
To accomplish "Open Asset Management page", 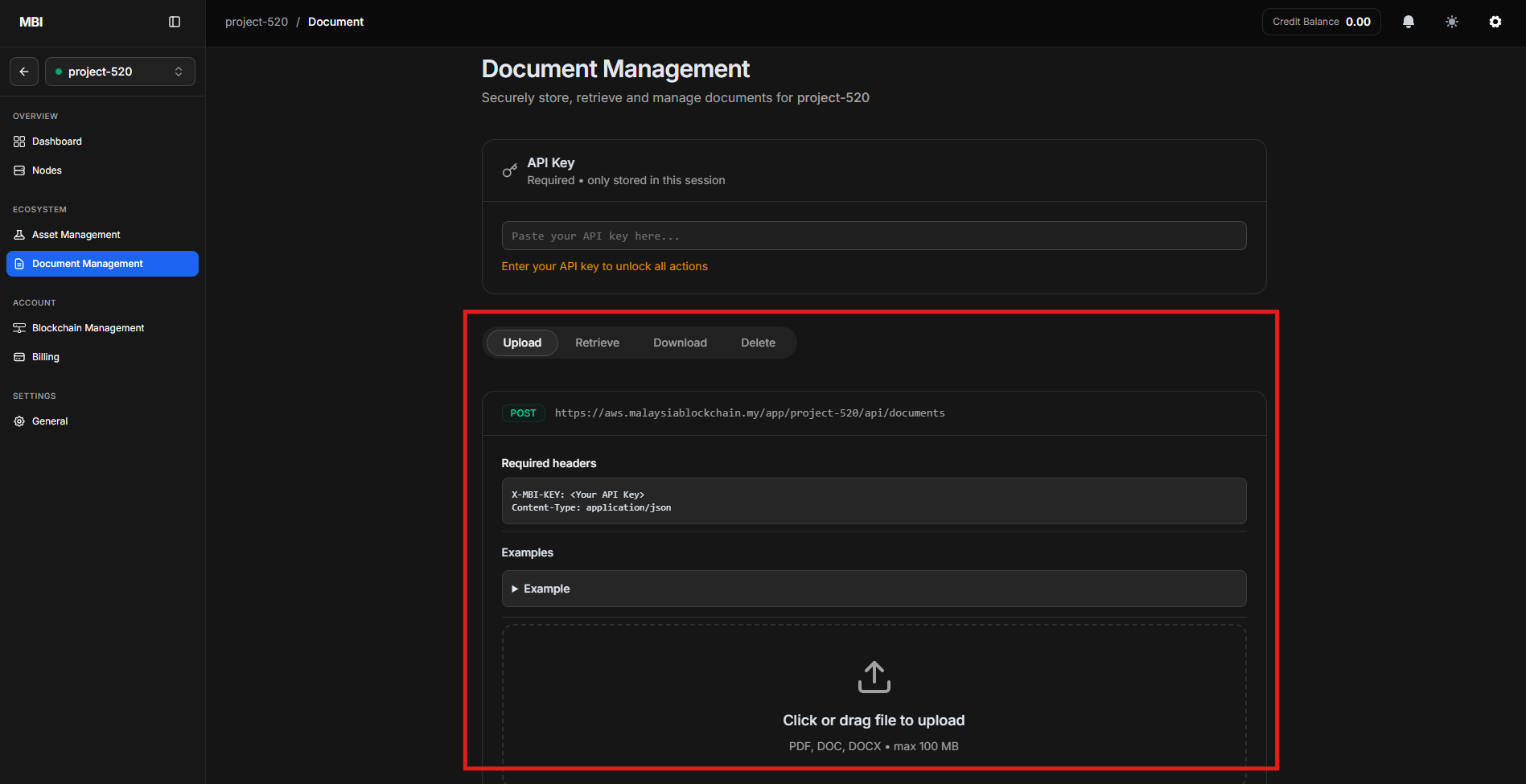I will [x=76, y=235].
